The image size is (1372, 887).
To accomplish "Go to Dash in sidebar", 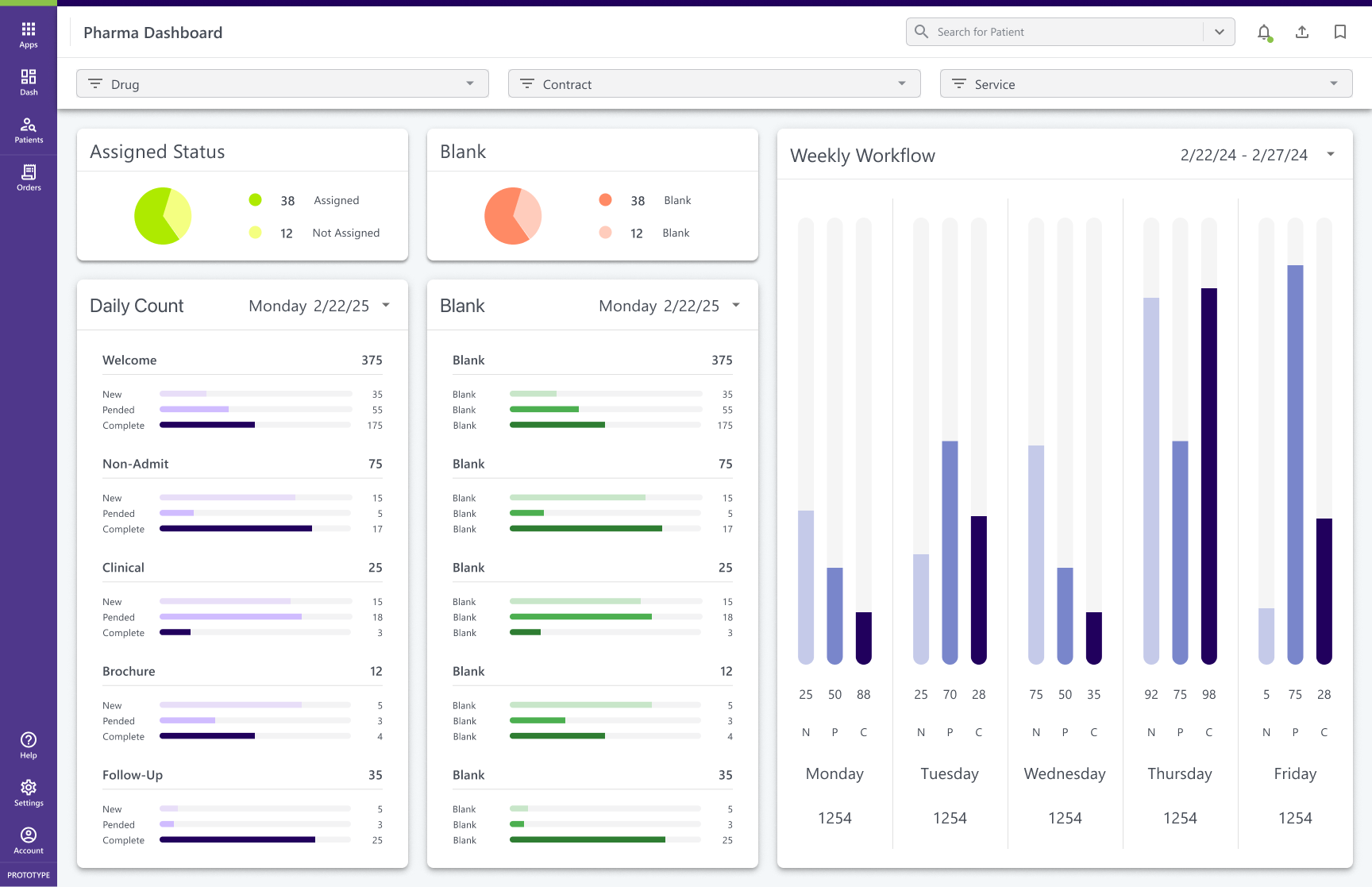I will coord(29,81).
